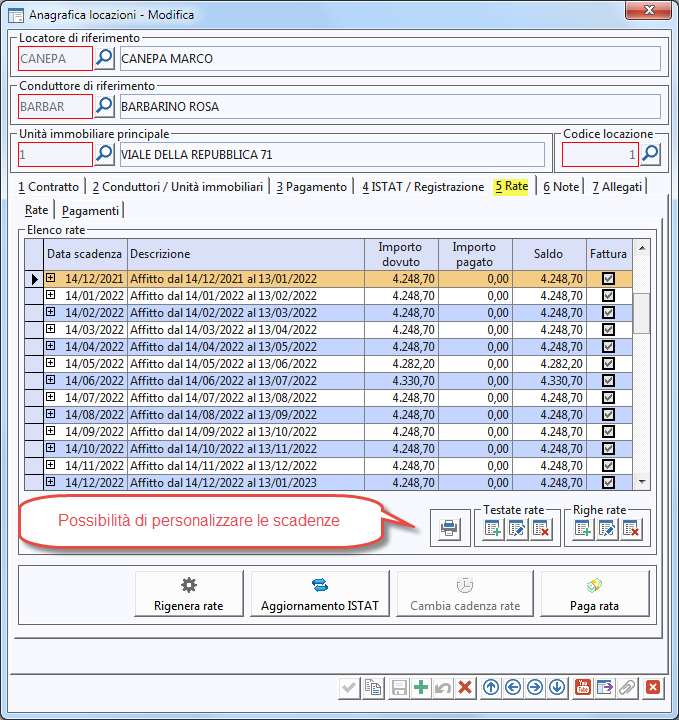Delete the selected row in Righe rate

(x=631, y=530)
